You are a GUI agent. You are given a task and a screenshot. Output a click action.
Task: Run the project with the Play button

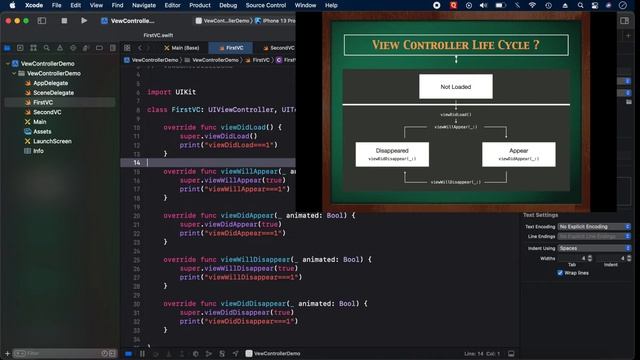[x=84, y=20]
